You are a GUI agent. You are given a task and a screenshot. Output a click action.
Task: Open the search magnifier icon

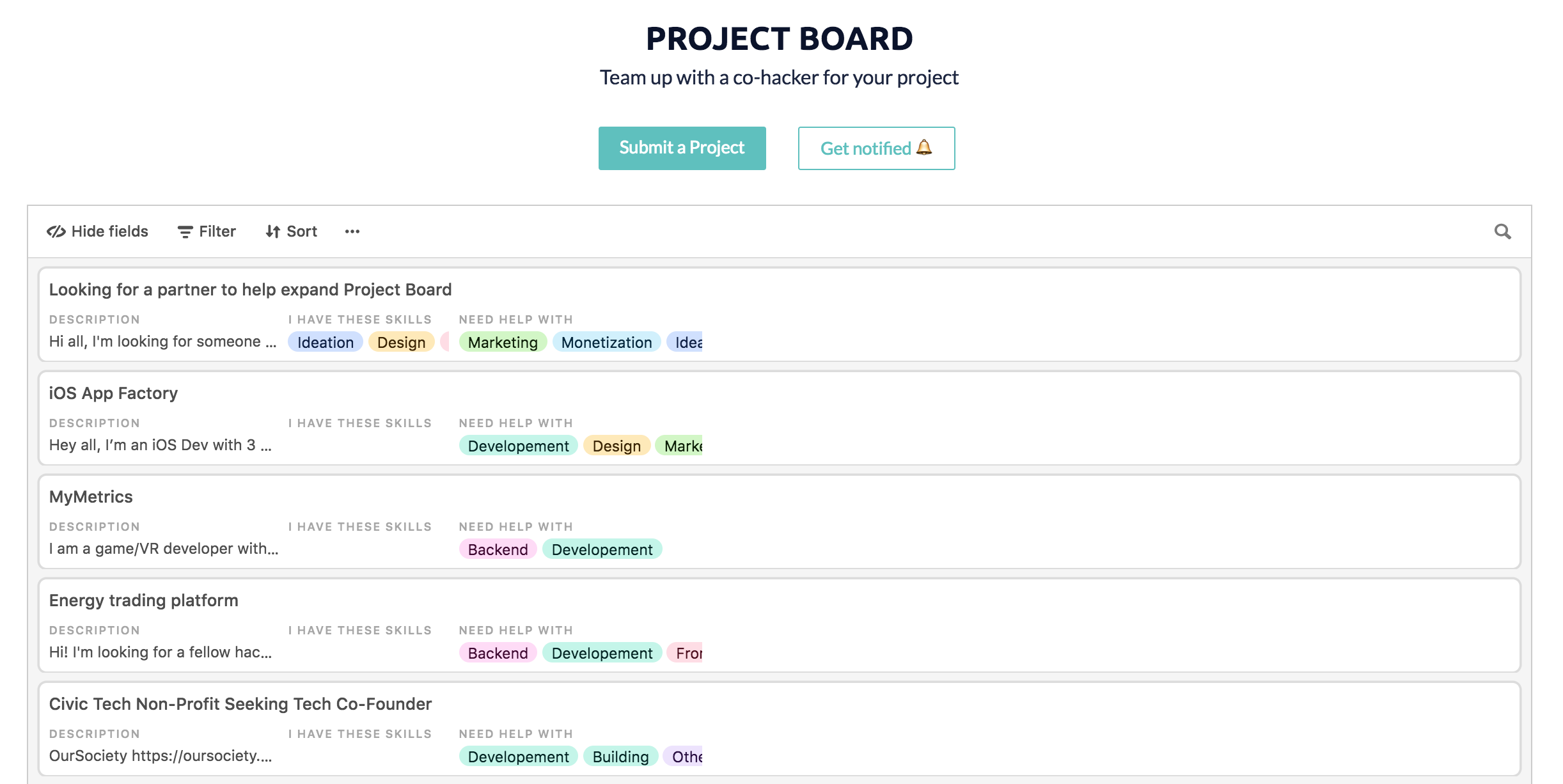click(1504, 233)
